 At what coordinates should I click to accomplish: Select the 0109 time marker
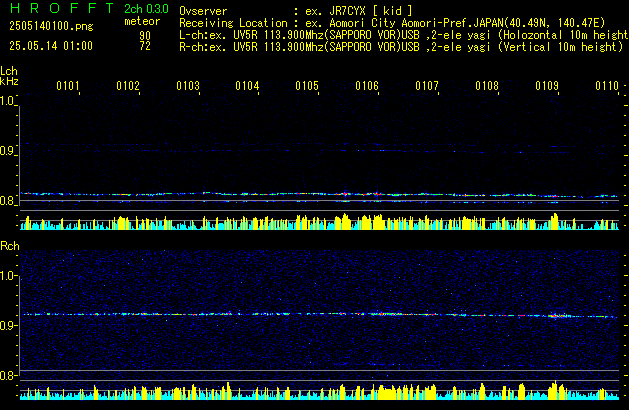[547, 86]
